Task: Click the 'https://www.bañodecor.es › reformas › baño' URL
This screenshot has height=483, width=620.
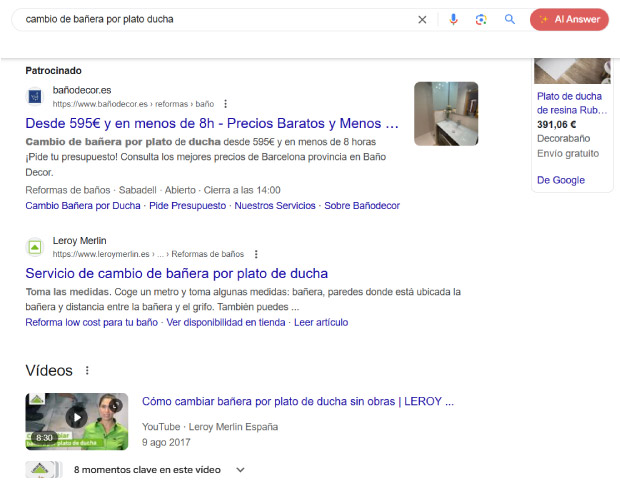Action: click(133, 104)
